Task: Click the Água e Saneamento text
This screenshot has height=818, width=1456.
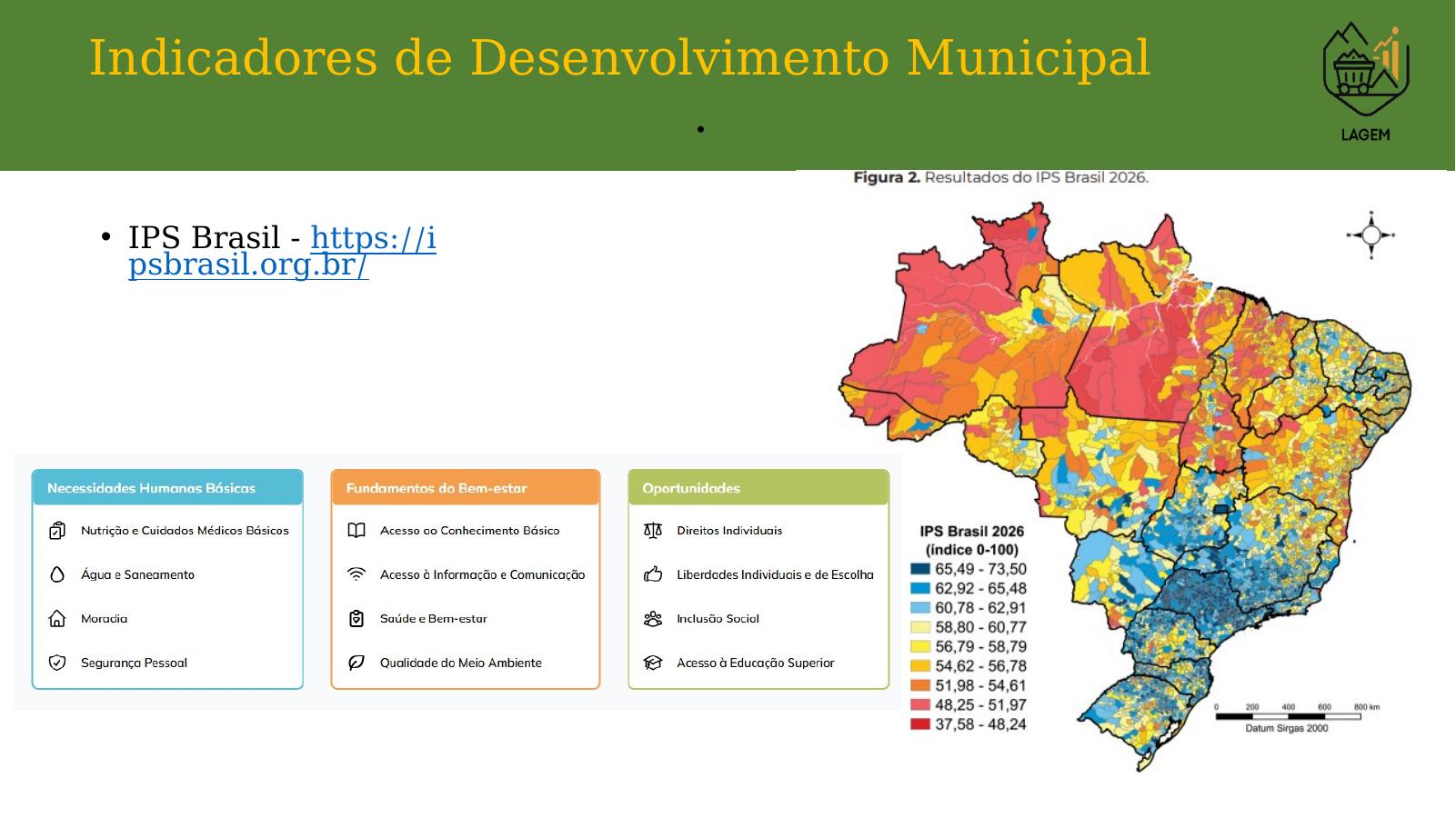Action: (x=137, y=574)
